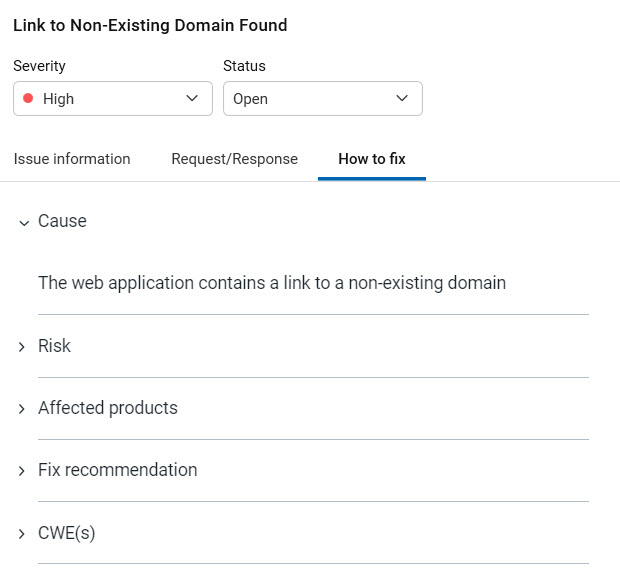Click the issue title Link to Non-Existing Domain Found
Image resolution: width=620 pixels, height=586 pixels.
coord(150,26)
